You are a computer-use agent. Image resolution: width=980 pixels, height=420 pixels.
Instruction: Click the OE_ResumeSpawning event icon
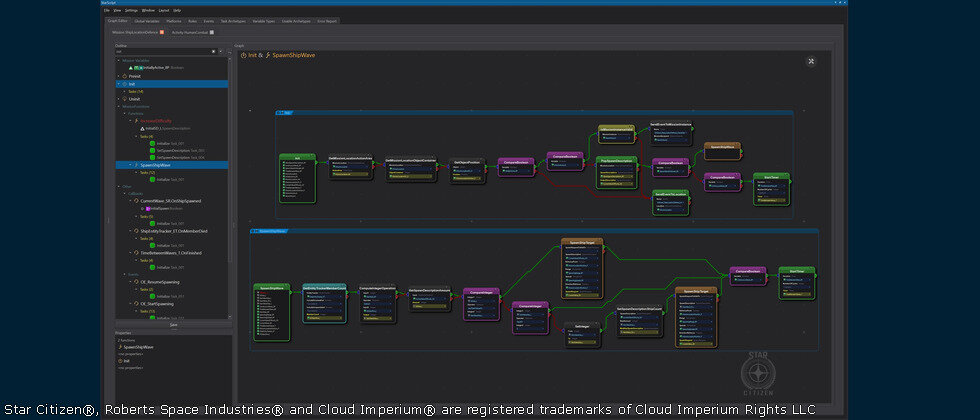click(136, 282)
